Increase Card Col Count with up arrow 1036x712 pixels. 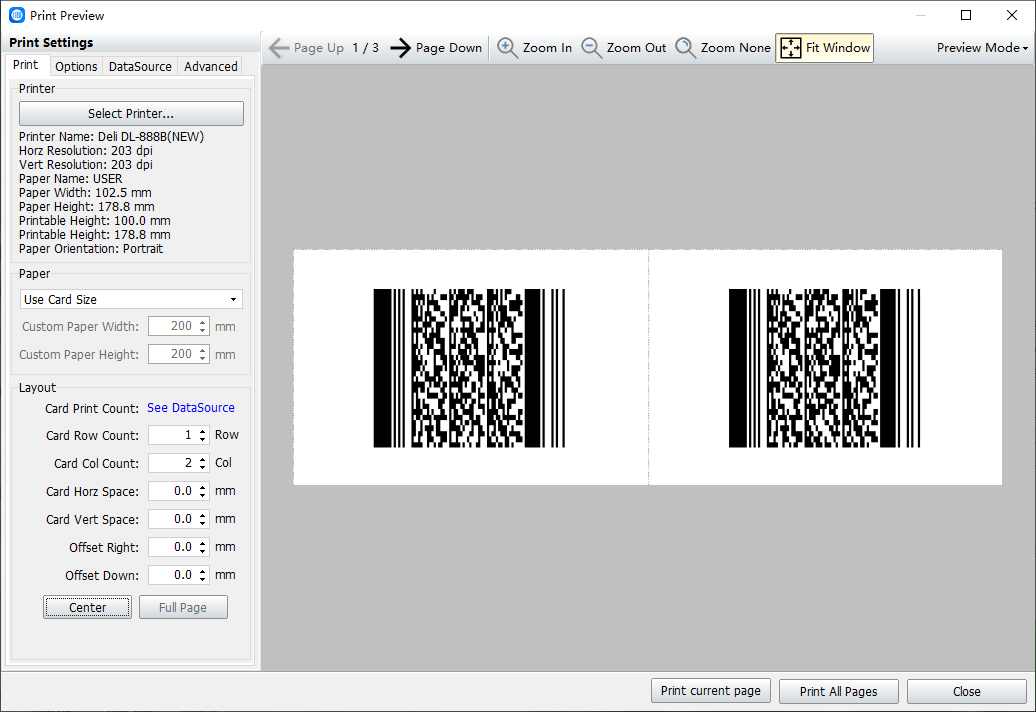[x=202, y=459]
